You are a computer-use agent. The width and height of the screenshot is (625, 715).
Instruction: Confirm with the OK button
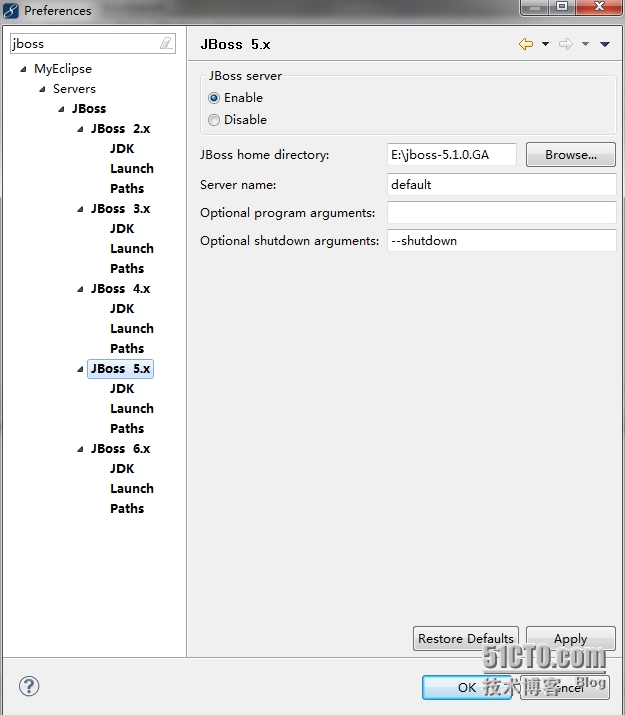pyautogui.click(x=467, y=687)
